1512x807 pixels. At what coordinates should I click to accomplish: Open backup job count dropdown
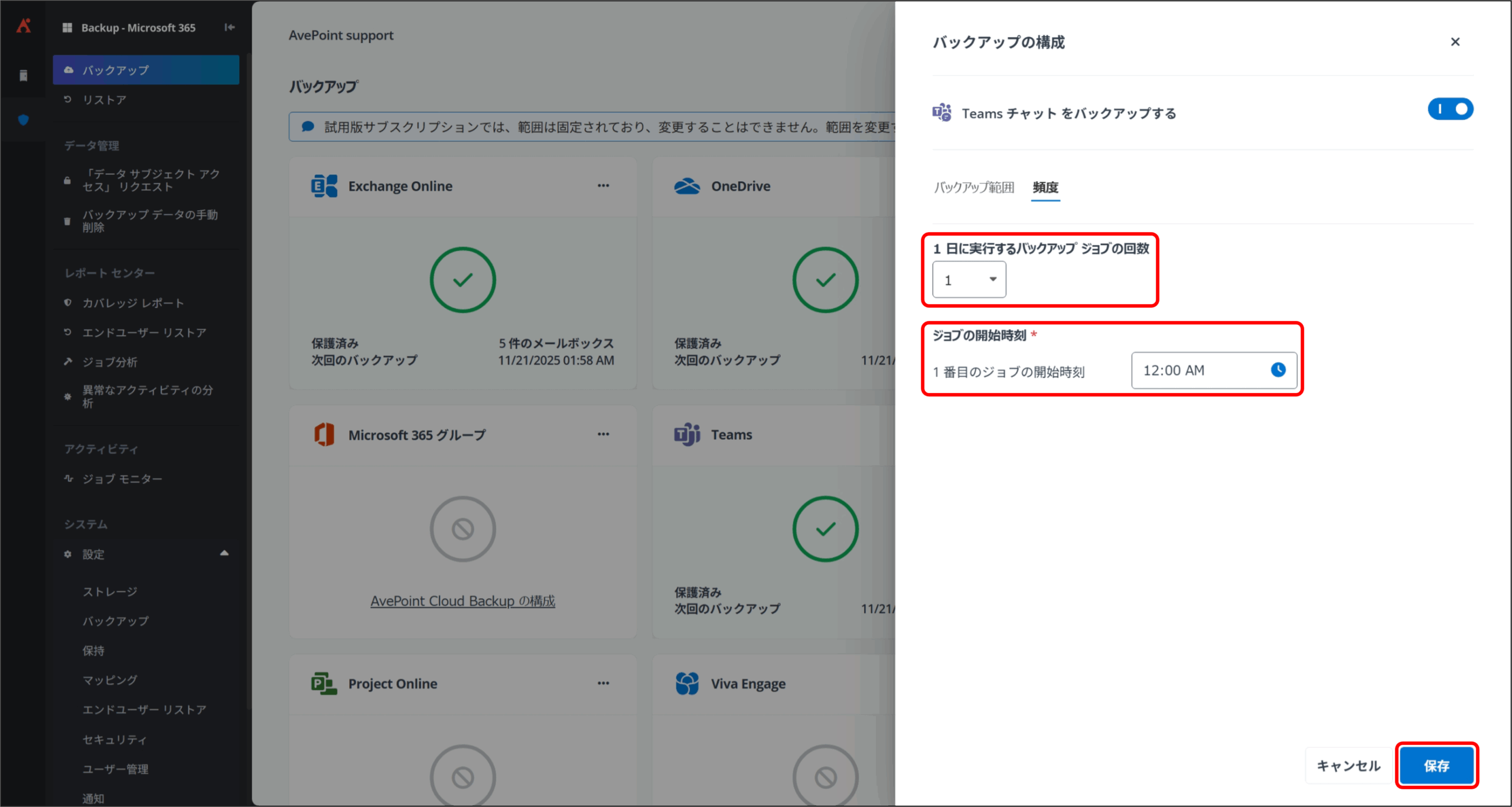pos(969,280)
